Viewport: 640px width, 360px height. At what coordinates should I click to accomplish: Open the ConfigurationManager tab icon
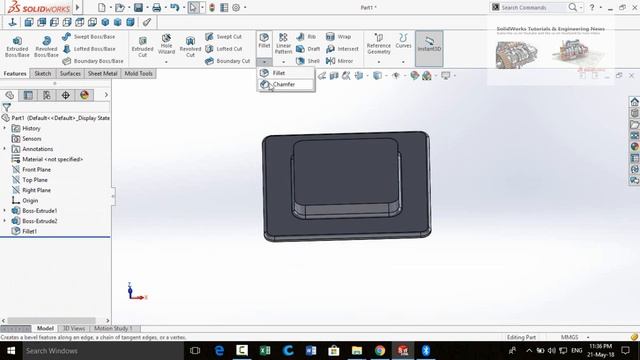47,95
